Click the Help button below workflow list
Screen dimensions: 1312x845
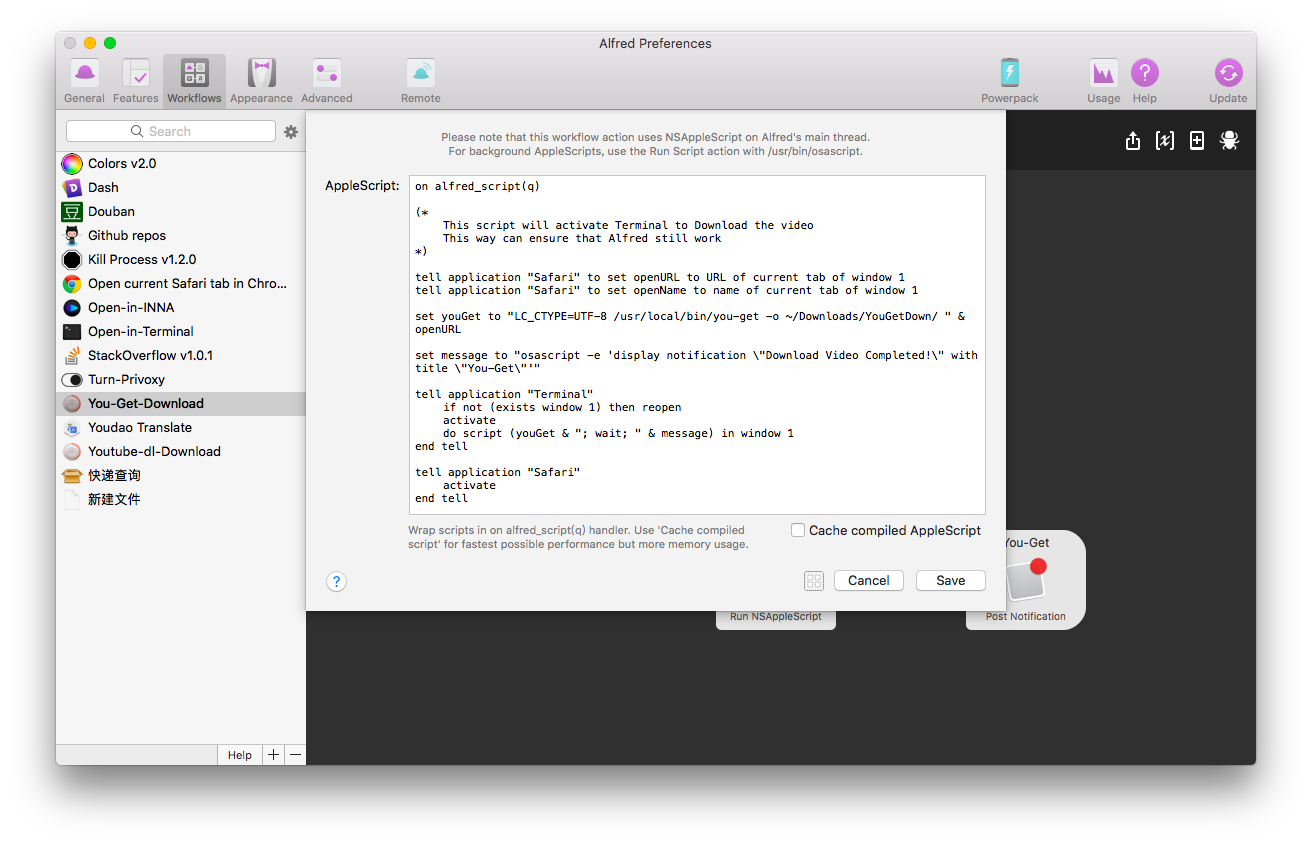[x=240, y=755]
